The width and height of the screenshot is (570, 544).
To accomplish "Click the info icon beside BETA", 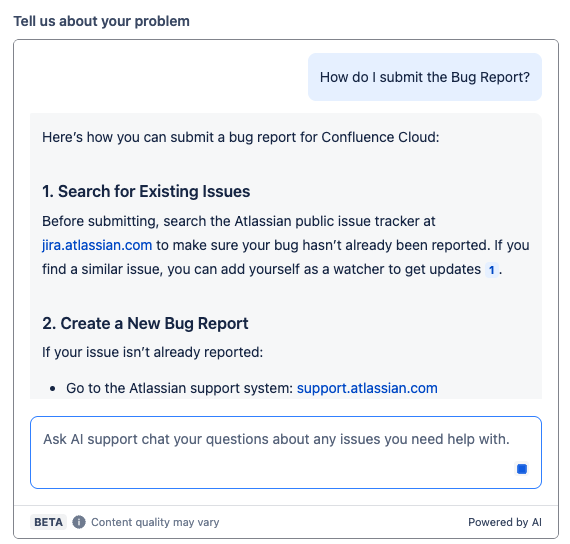I will point(79,522).
